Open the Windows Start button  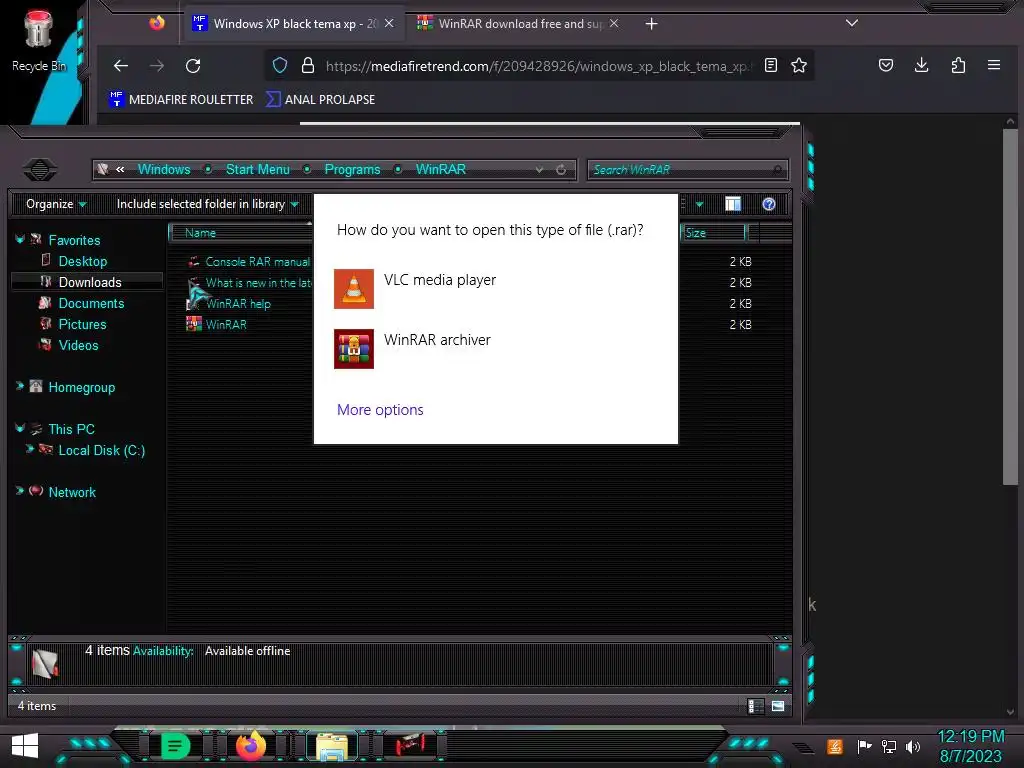coord(25,746)
